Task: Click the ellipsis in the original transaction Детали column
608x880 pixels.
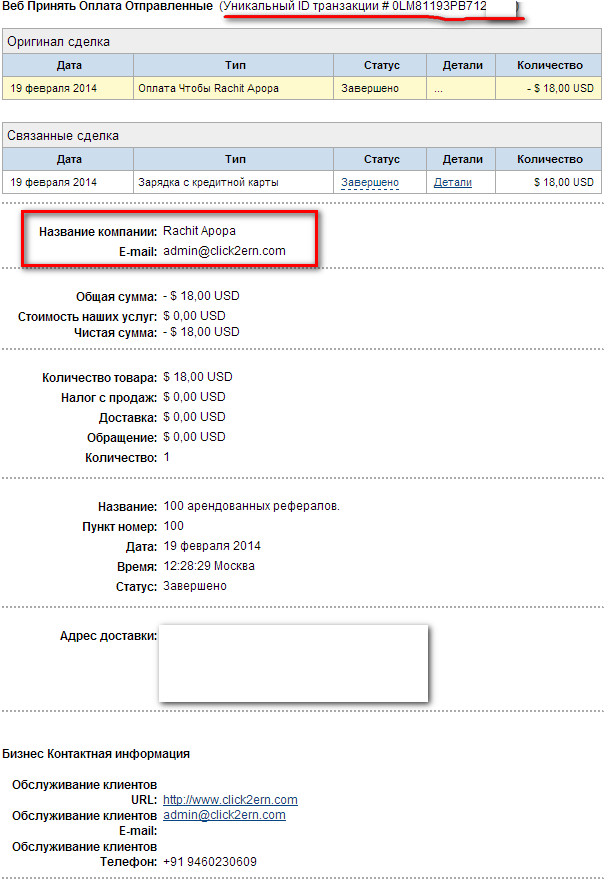Action: pos(438,88)
